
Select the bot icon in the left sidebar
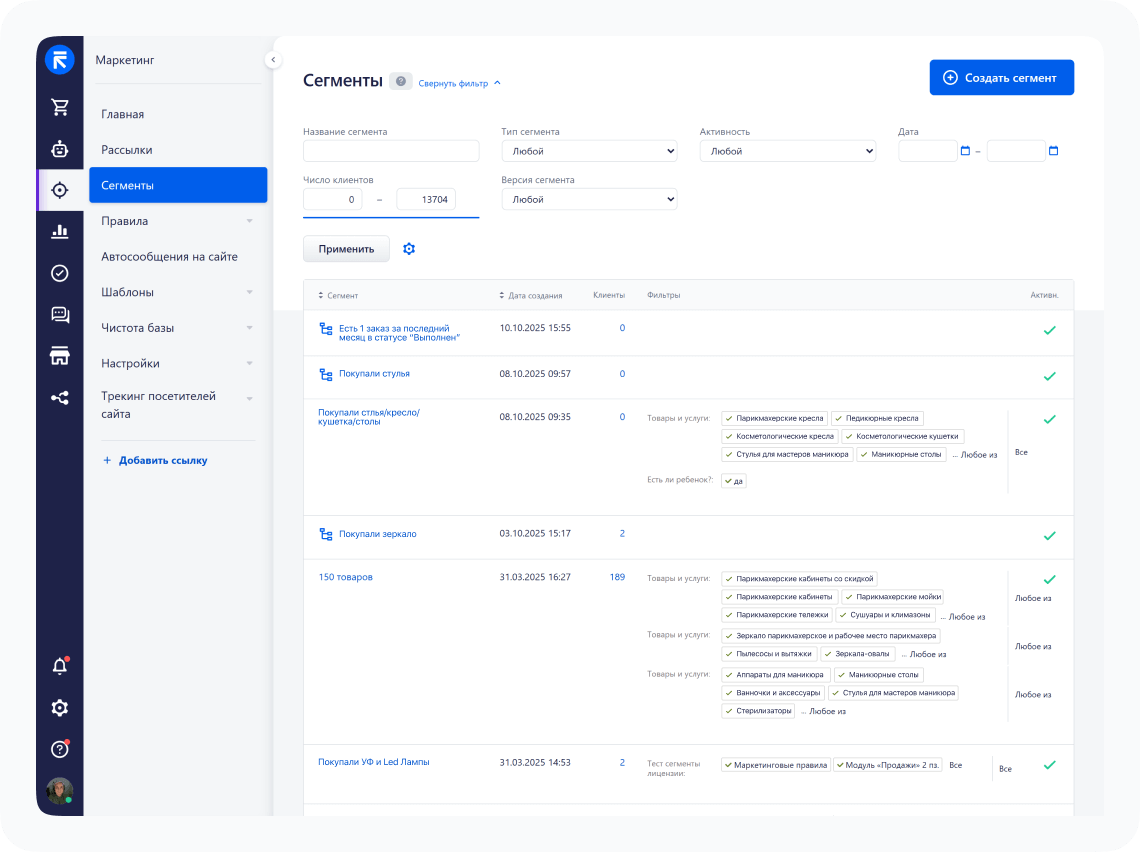(59, 149)
